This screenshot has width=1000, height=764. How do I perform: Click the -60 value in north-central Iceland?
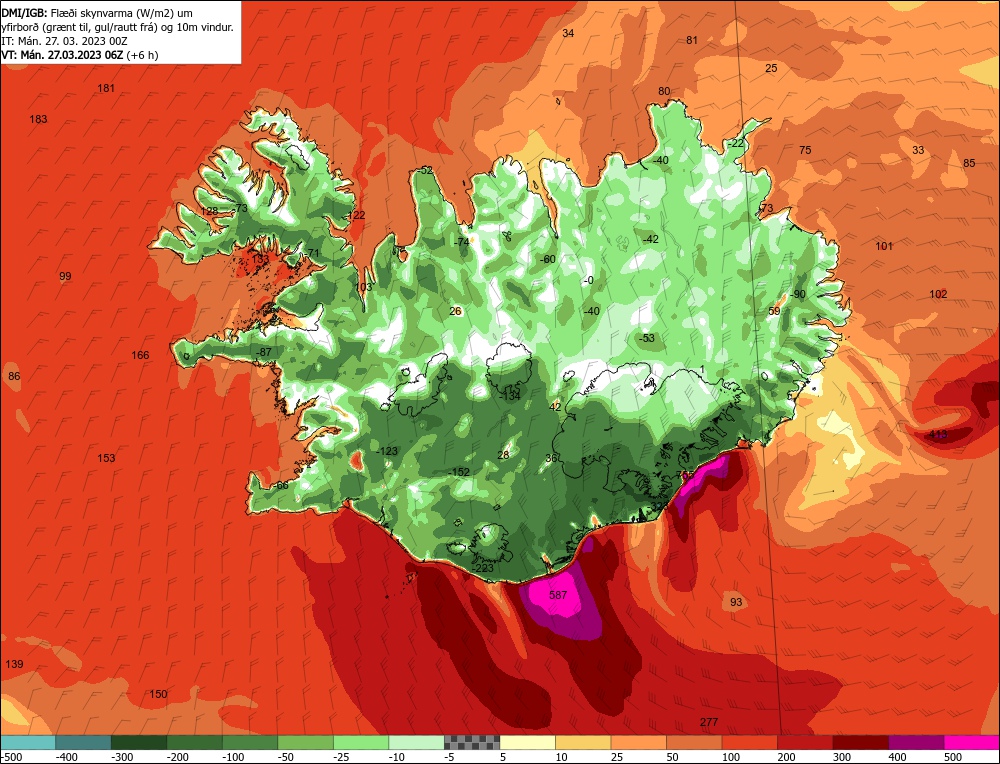click(x=548, y=259)
